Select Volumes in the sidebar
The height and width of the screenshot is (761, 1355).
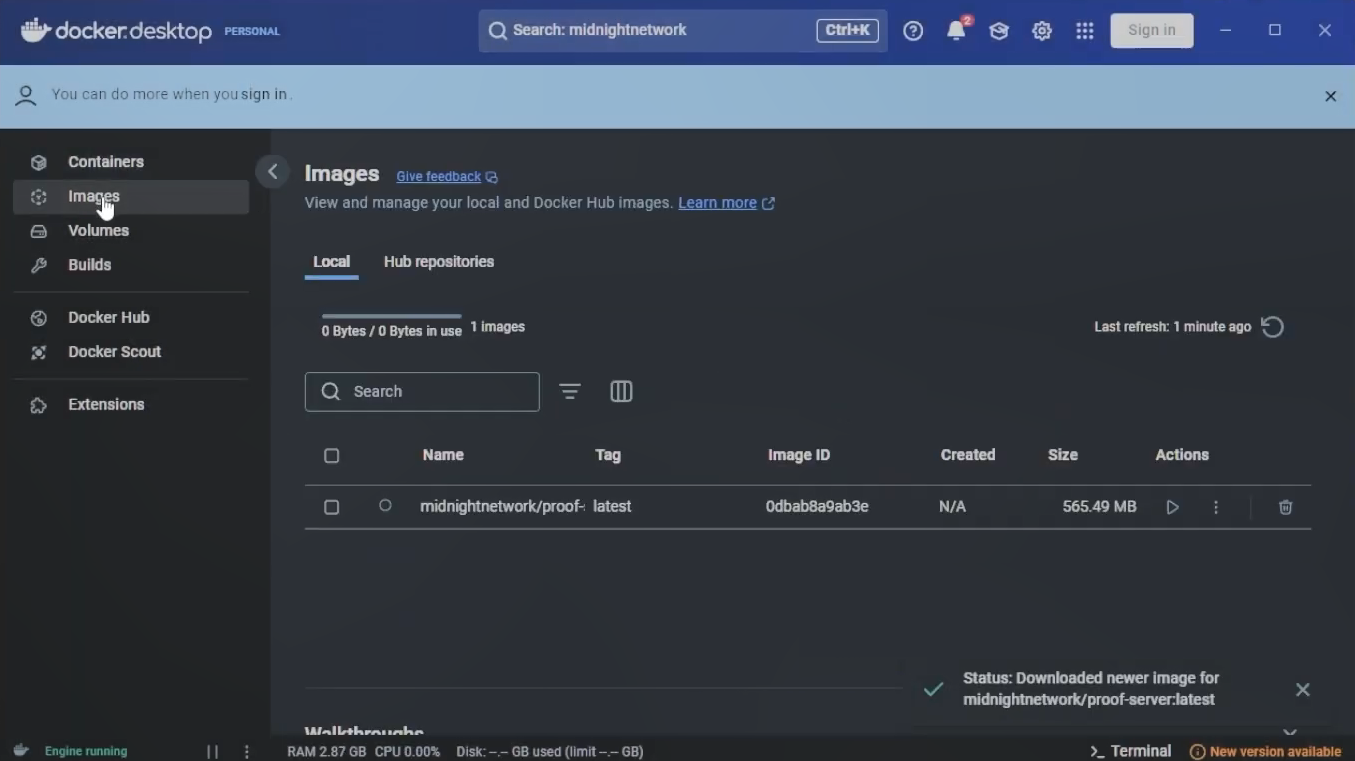point(98,231)
